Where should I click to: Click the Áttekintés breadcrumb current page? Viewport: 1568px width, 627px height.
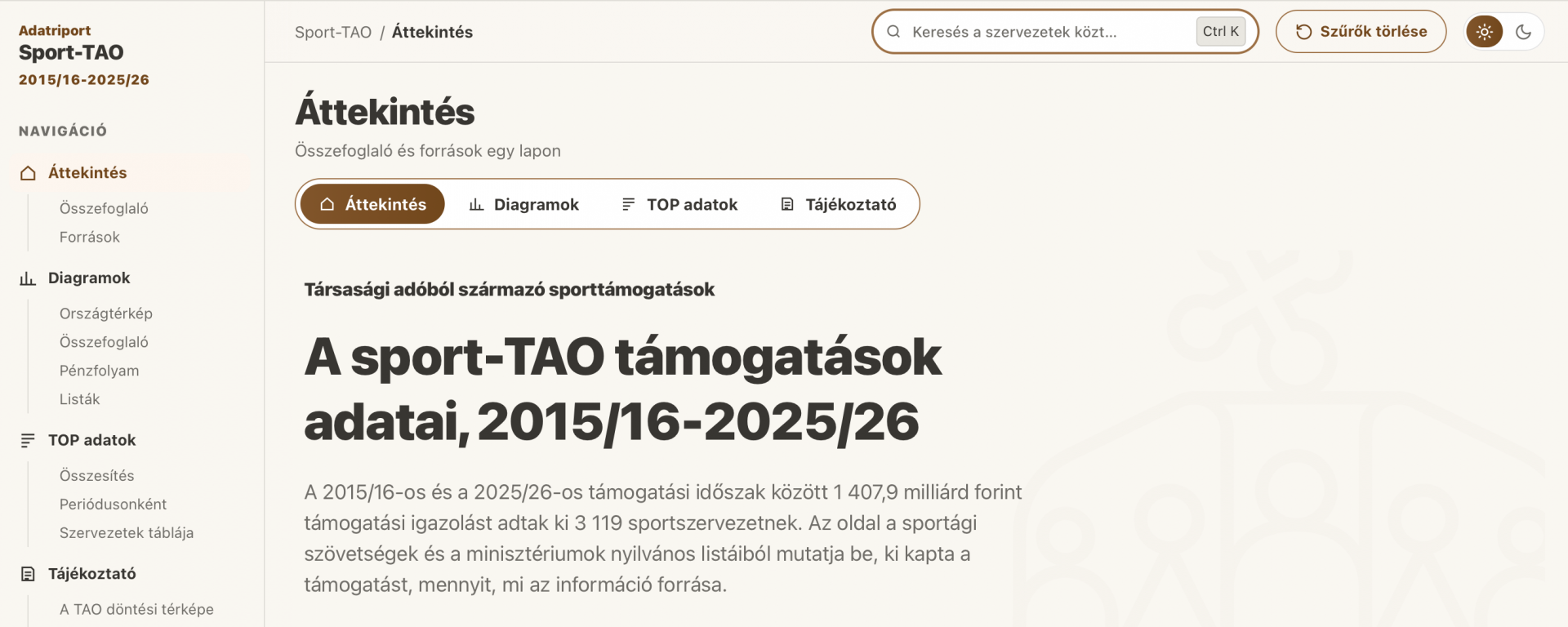[x=432, y=32]
